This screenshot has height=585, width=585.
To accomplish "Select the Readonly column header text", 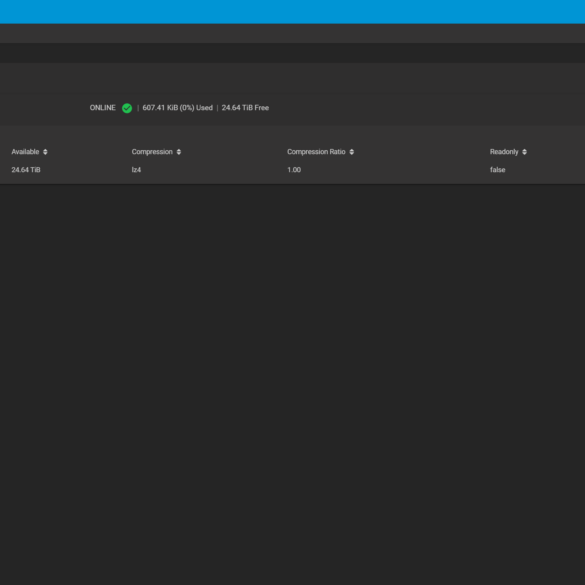I will [x=504, y=152].
